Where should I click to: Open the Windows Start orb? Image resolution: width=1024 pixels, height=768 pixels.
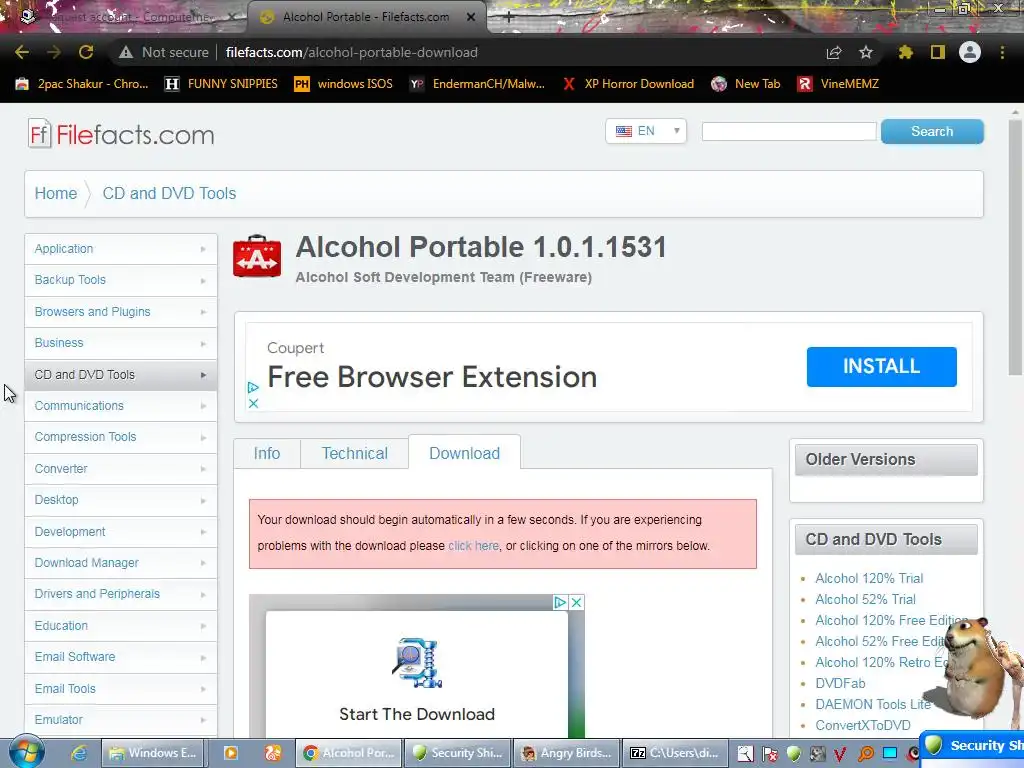tap(27, 752)
